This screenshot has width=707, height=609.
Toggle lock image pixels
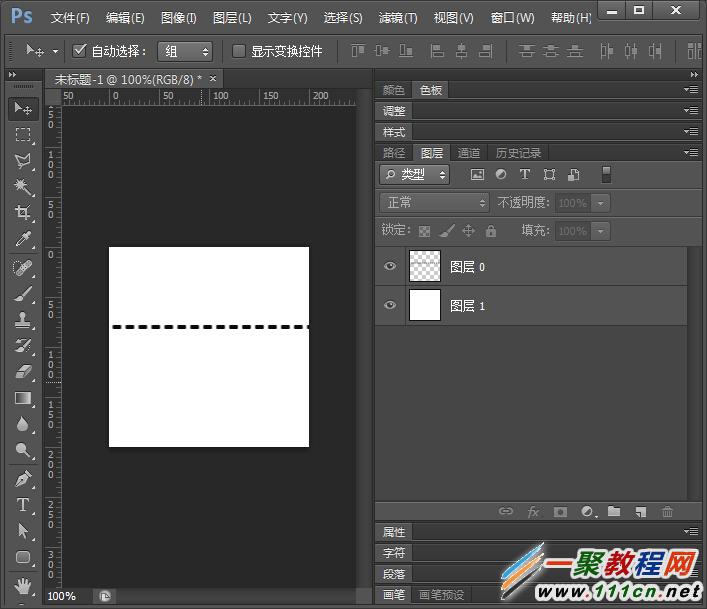pos(446,231)
